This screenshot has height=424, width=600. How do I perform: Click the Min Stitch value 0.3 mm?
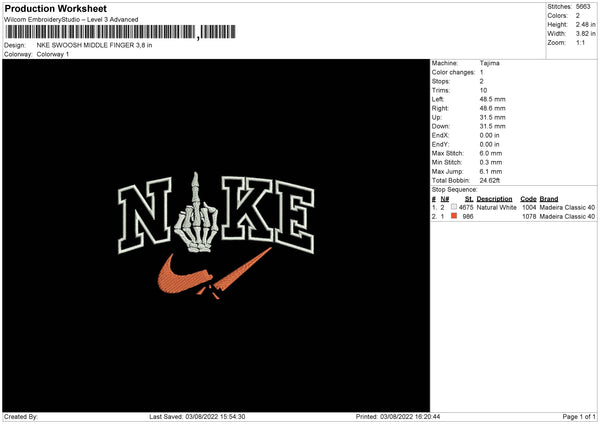point(491,163)
